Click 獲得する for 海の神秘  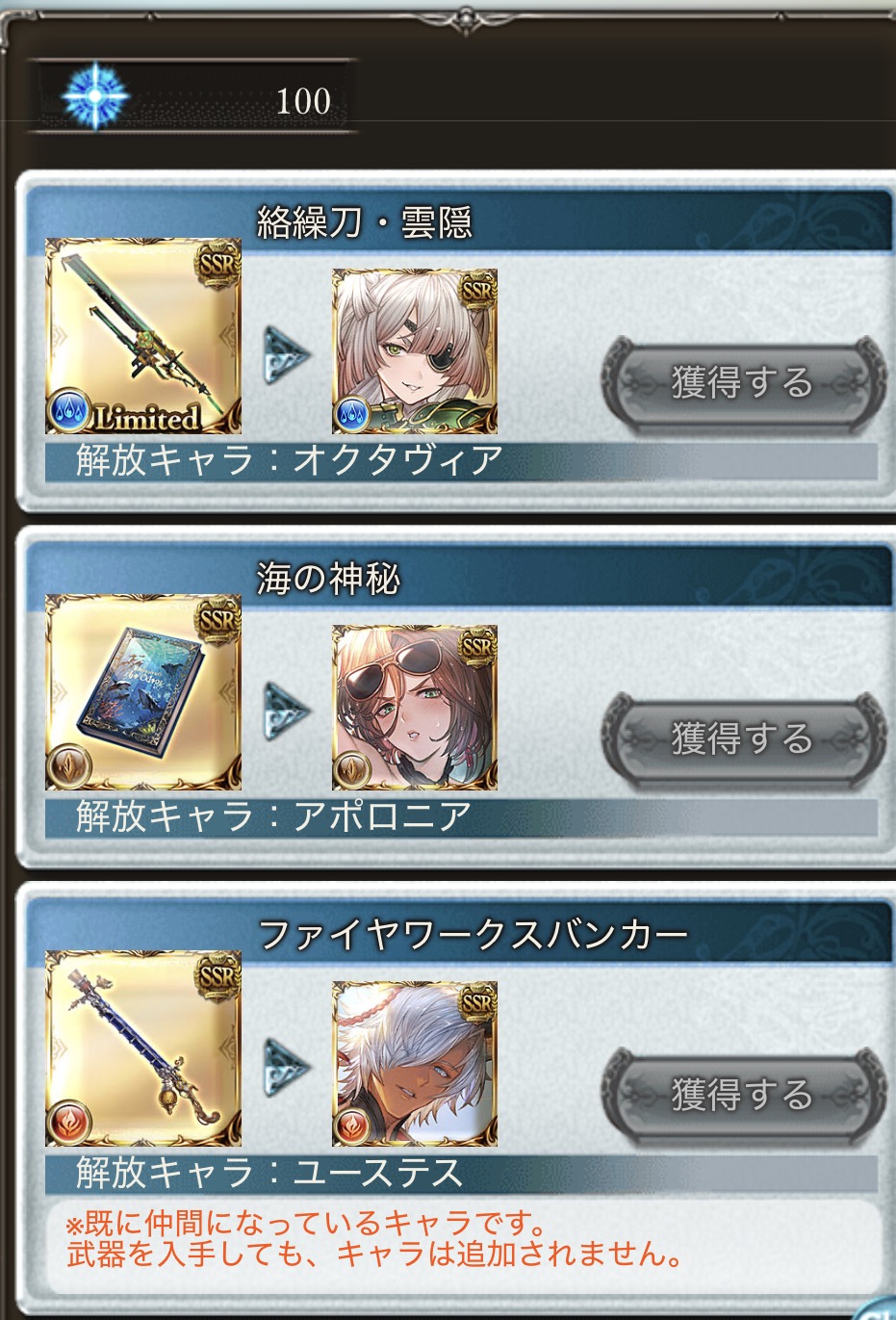pyautogui.click(x=742, y=738)
